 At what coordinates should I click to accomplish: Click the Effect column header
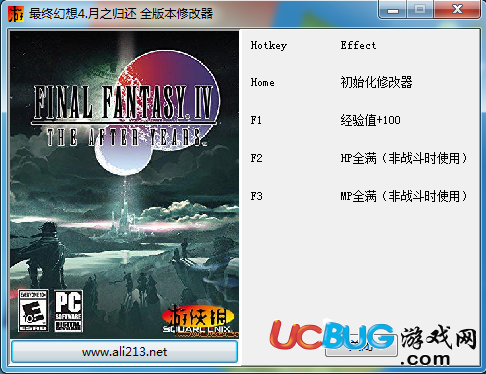click(x=358, y=45)
